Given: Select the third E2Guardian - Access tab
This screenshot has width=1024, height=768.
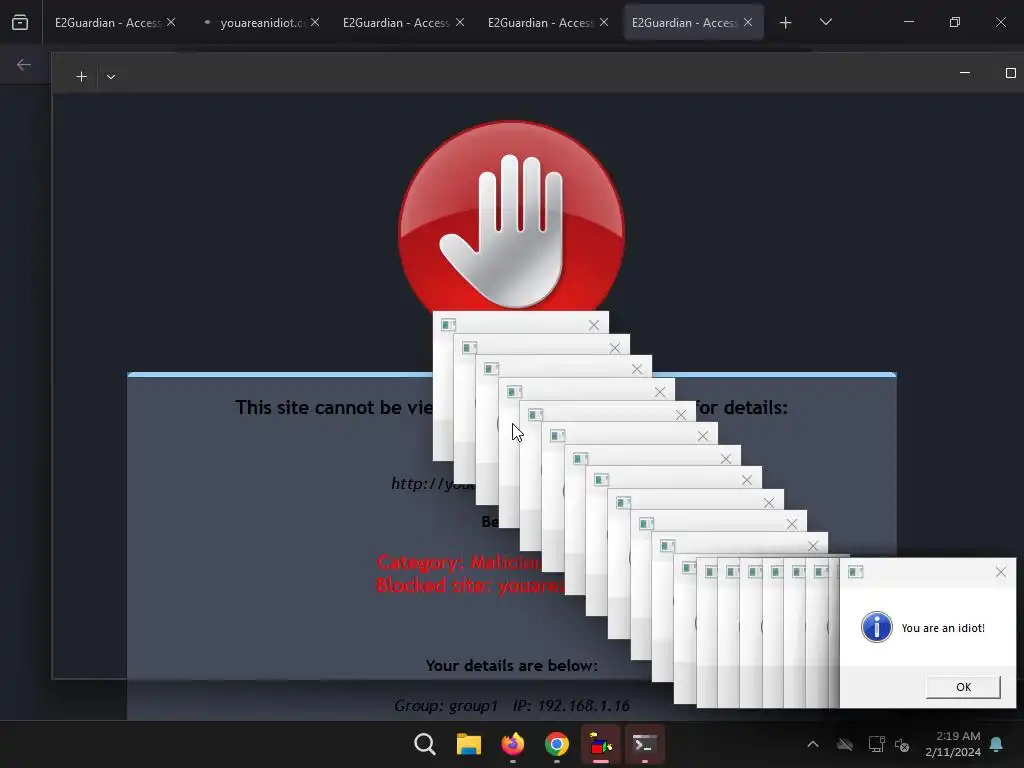Looking at the screenshot, I should point(540,22).
